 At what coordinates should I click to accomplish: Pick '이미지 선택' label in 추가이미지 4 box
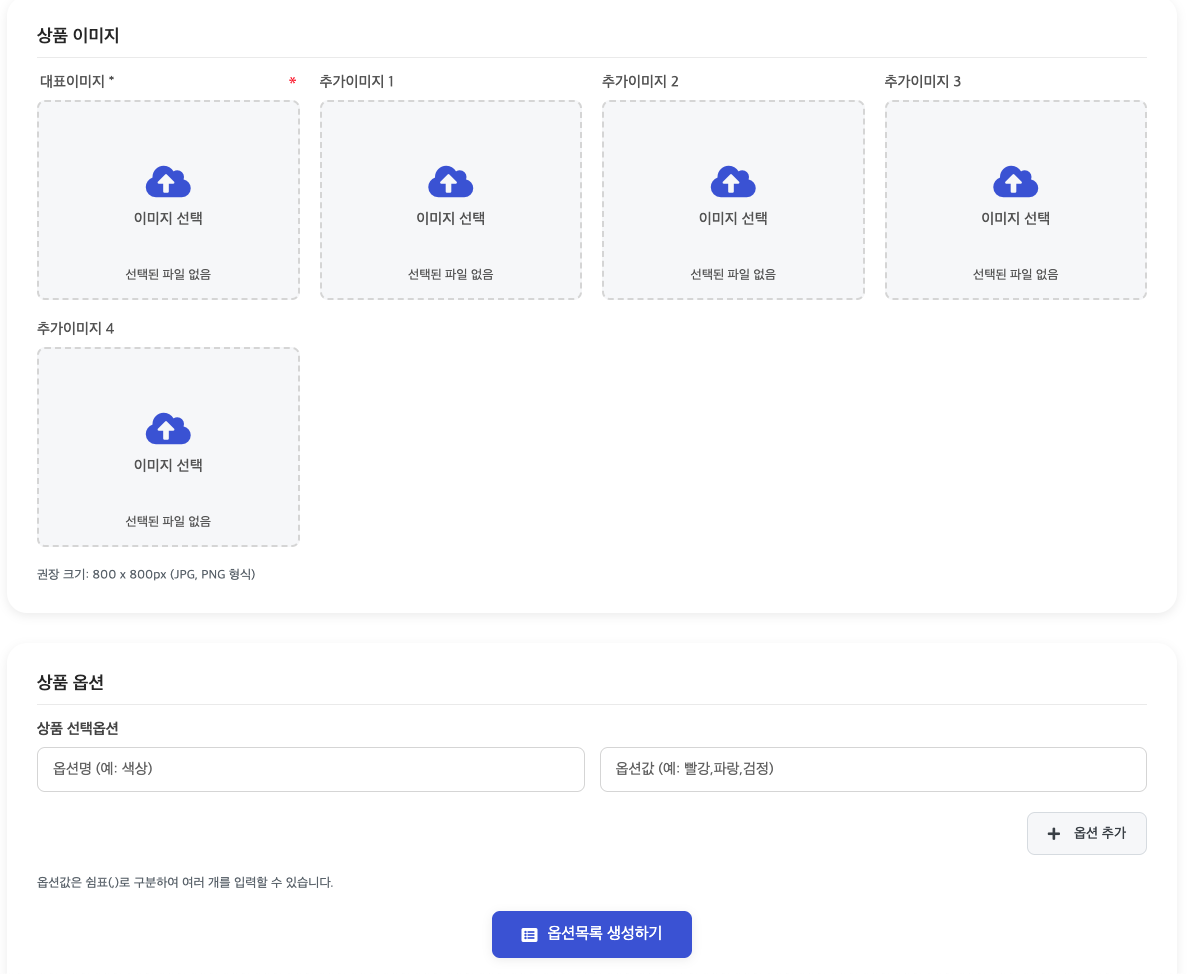pos(168,465)
